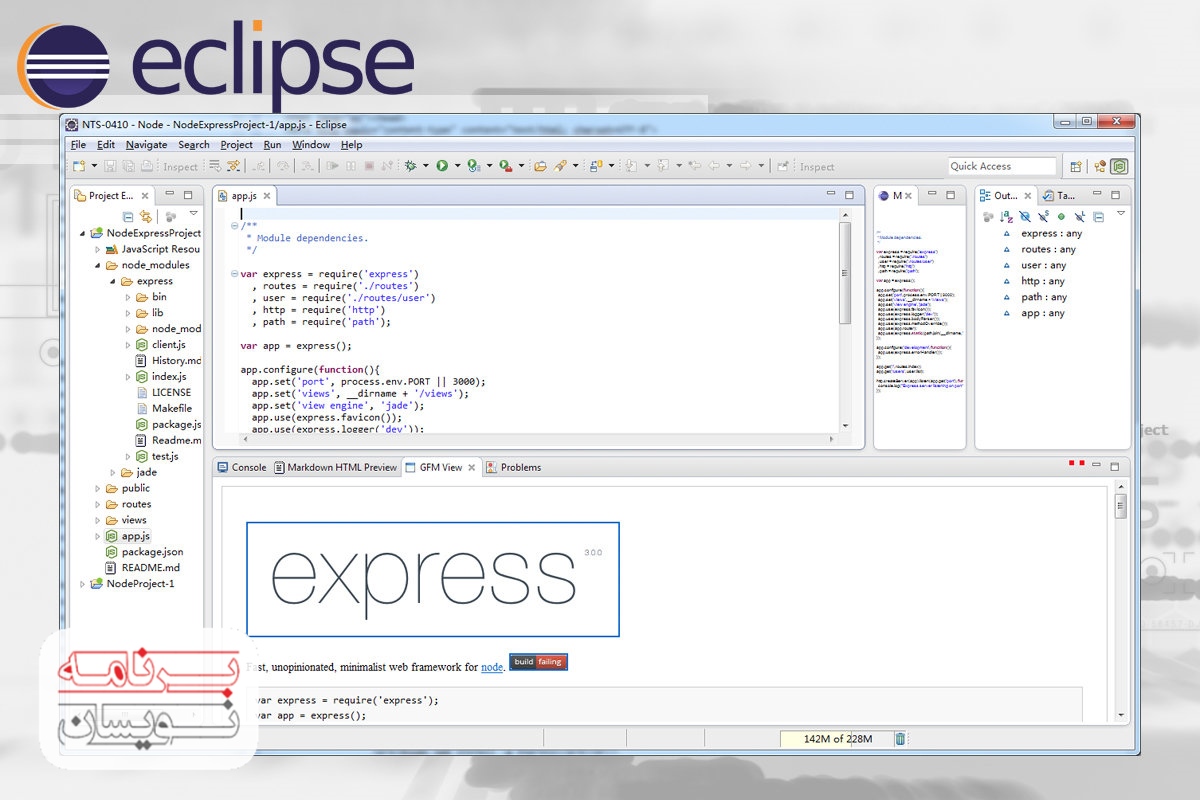
Task: Switch to Markdown HTML Preview tab
Action: tap(335, 467)
